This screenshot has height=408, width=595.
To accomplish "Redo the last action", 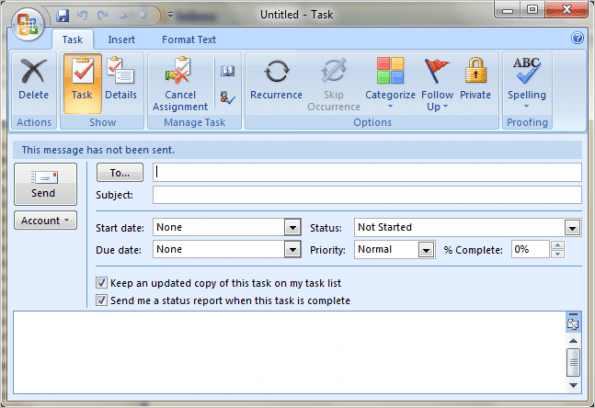I will click(x=102, y=15).
